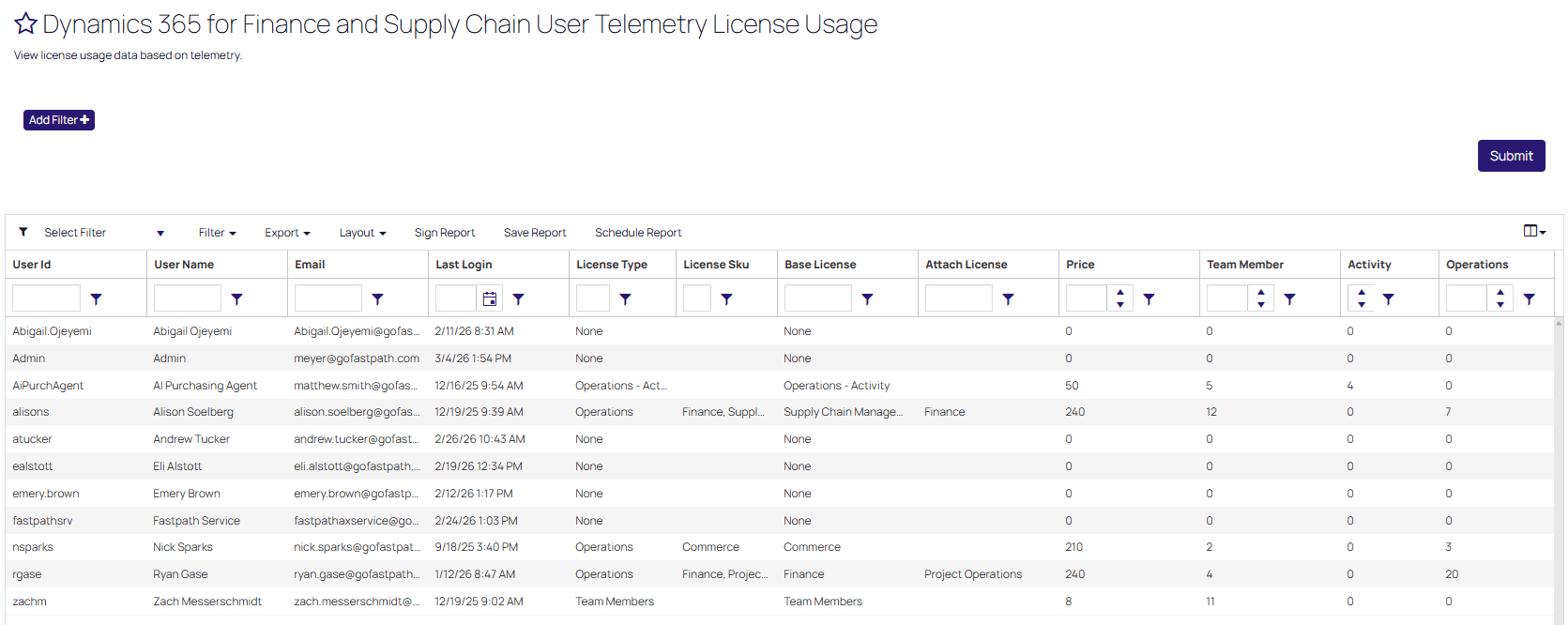Screen dimensions: 1568x625
Task: Expand the Select Filter dropdown
Action: click(160, 234)
